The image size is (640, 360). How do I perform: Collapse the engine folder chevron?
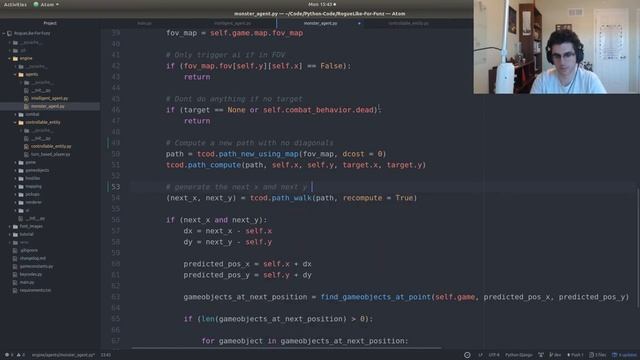coord(9,58)
